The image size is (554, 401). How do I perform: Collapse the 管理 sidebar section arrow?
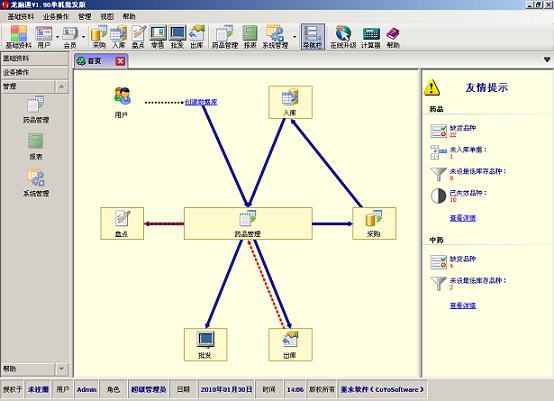[x=61, y=86]
